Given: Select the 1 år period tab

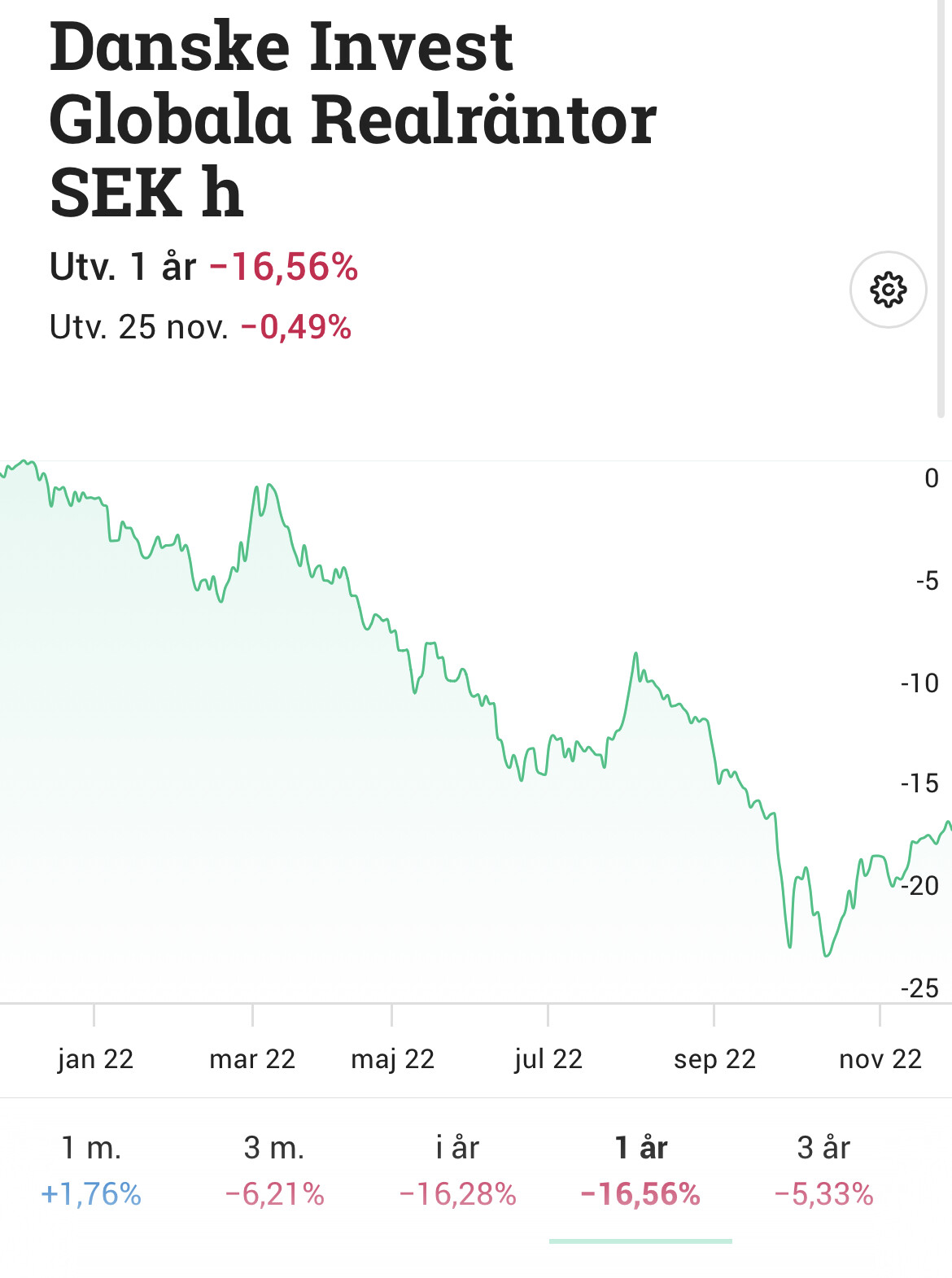Looking at the screenshot, I should 640,1170.
